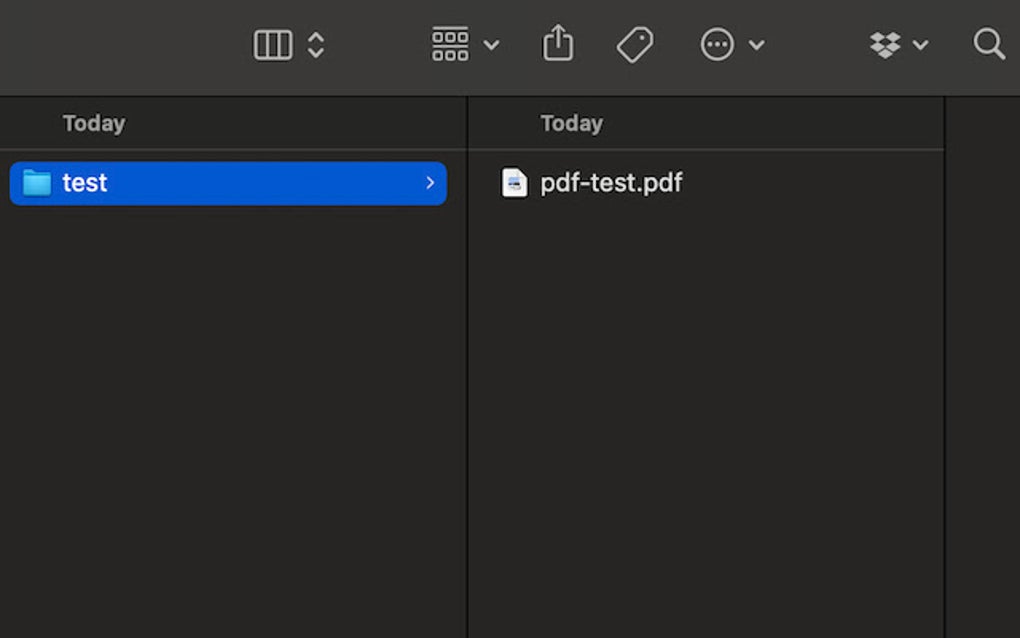Click the column view icon
The width and height of the screenshot is (1020, 638).
point(273,44)
